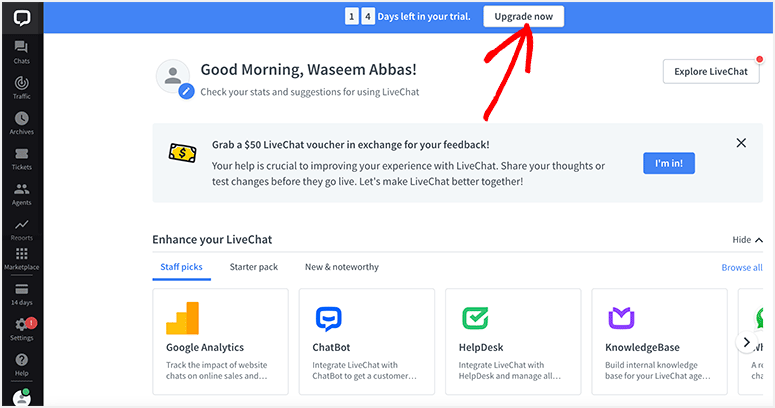This screenshot has width=775, height=408.
Task: Open the Browse all link
Action: click(742, 268)
